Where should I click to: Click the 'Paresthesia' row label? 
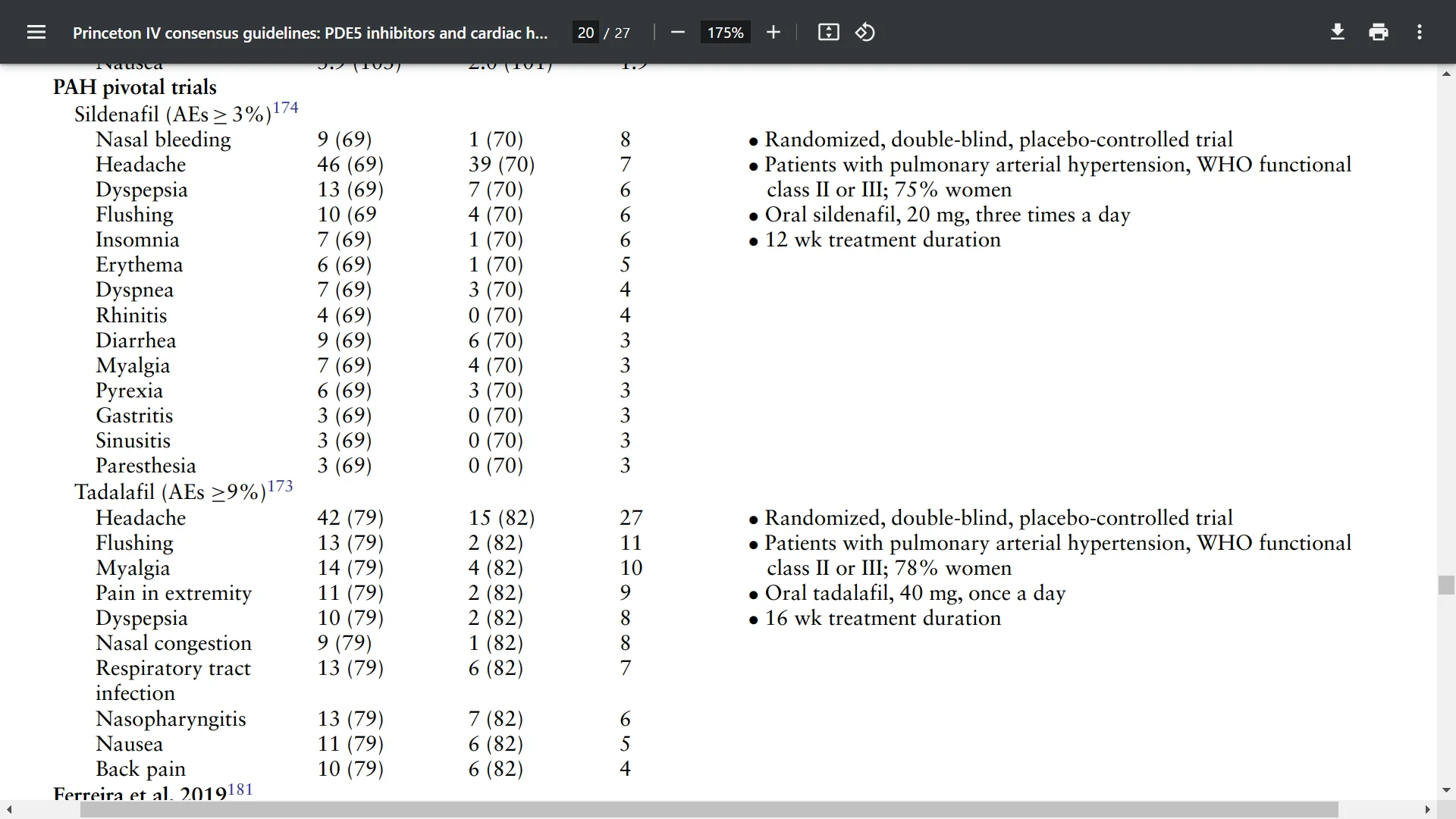[x=146, y=466]
